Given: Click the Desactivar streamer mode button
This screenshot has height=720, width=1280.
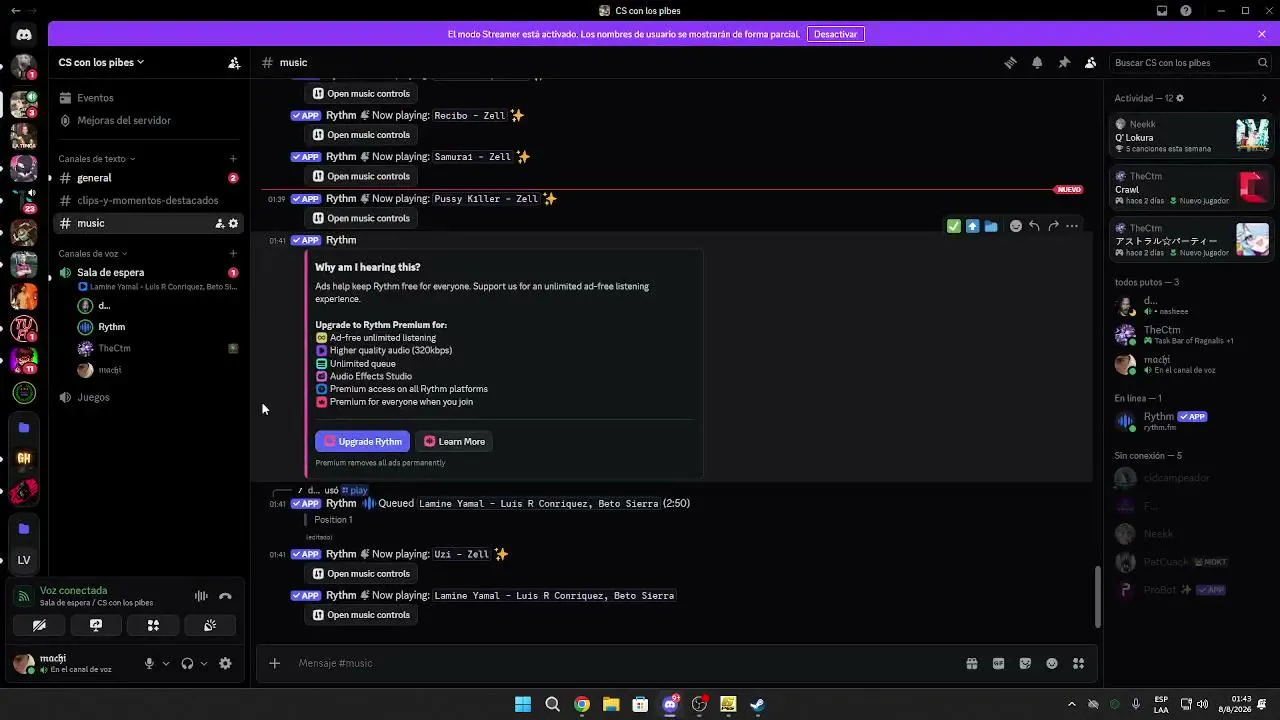Looking at the screenshot, I should 835,34.
